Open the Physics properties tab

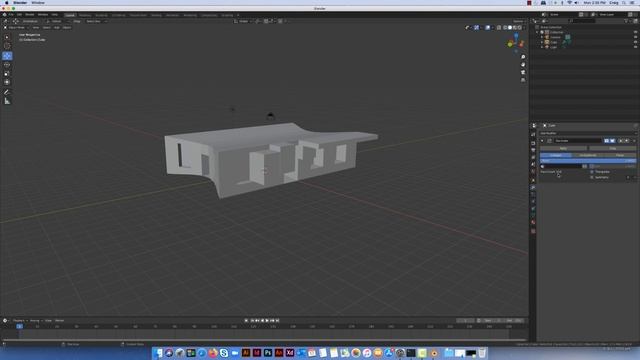point(533,201)
